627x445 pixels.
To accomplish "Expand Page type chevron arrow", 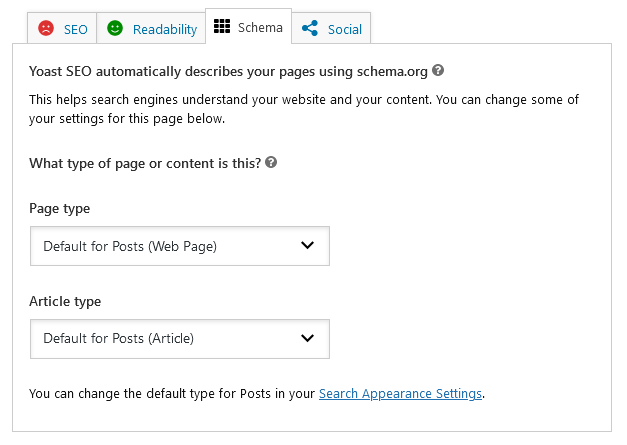I will (307, 245).
